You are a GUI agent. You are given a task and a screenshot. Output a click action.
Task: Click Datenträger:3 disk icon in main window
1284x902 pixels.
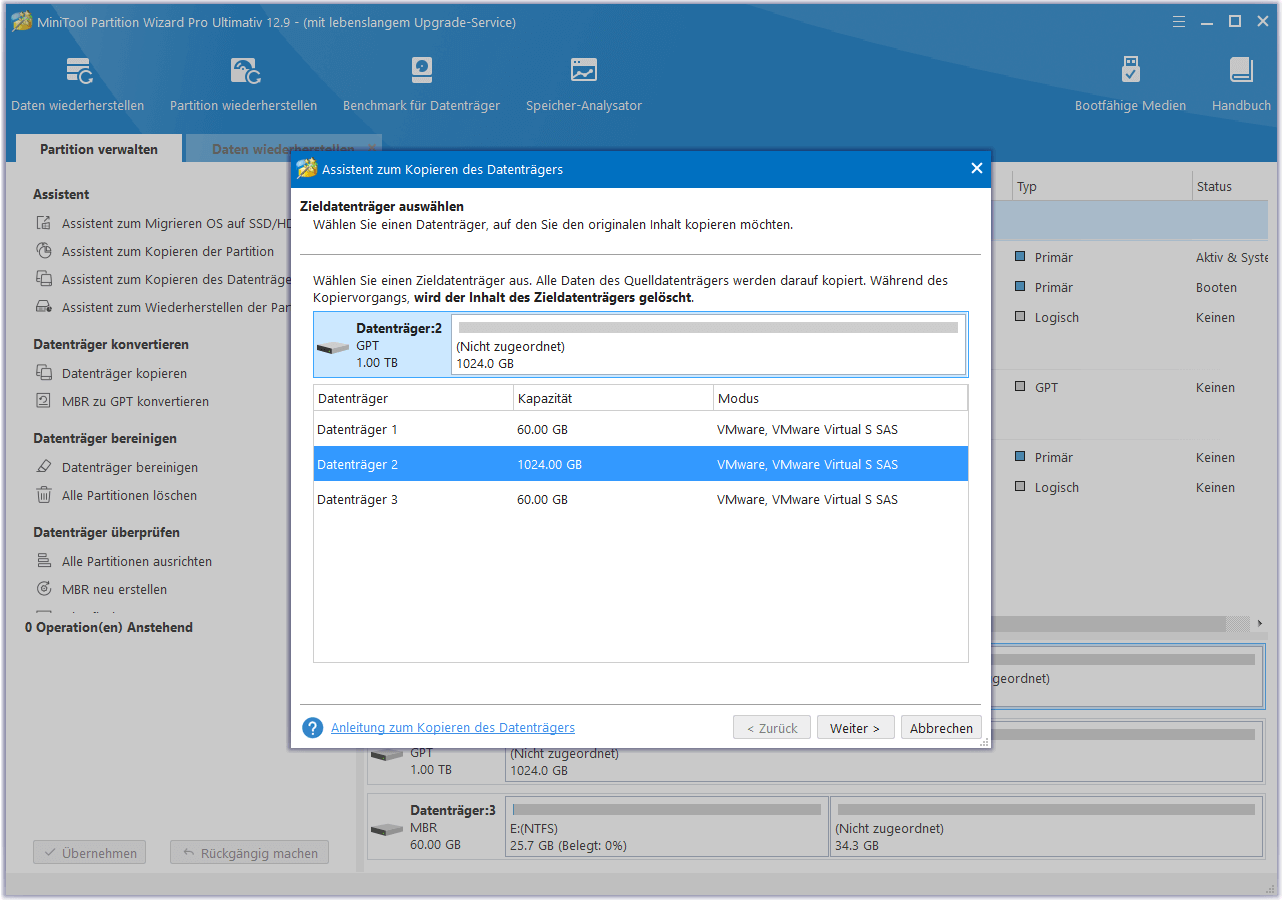pyautogui.click(x=386, y=830)
